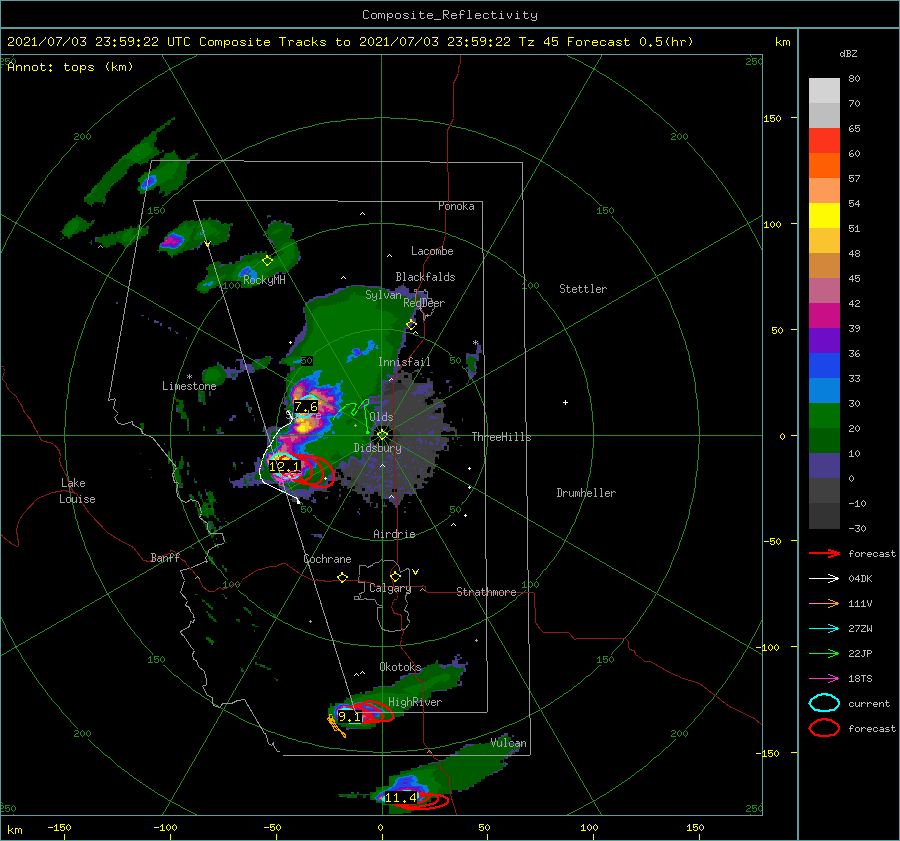Image resolution: width=900 pixels, height=841 pixels.
Task: Click the red forecast arrow in legend
Action: click(x=824, y=553)
